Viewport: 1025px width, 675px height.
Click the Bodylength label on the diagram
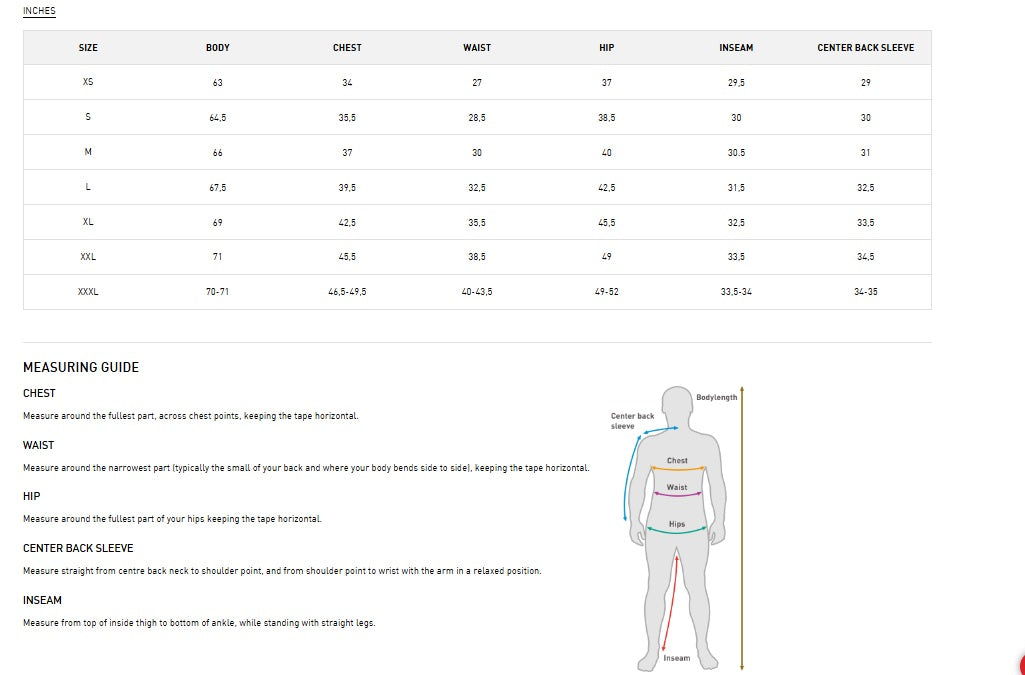tap(716, 397)
